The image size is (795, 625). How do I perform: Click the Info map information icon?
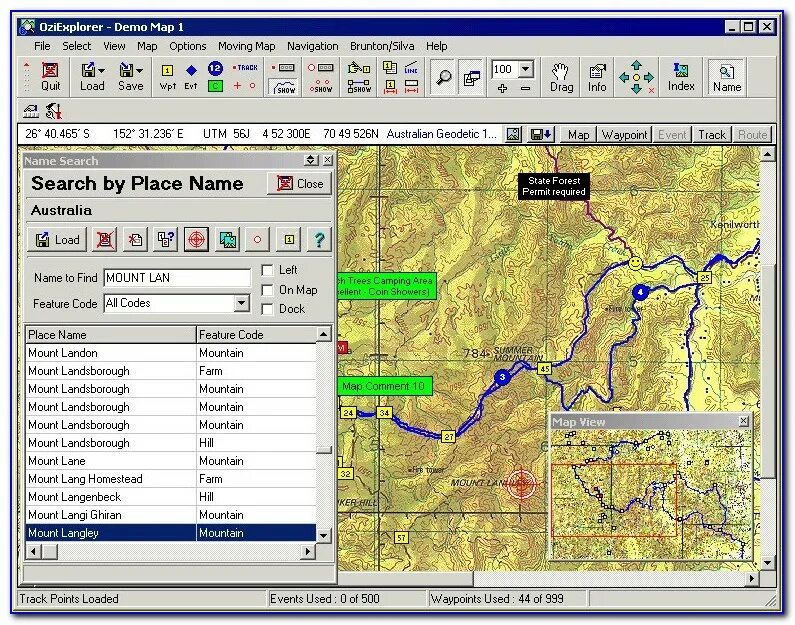point(597,77)
